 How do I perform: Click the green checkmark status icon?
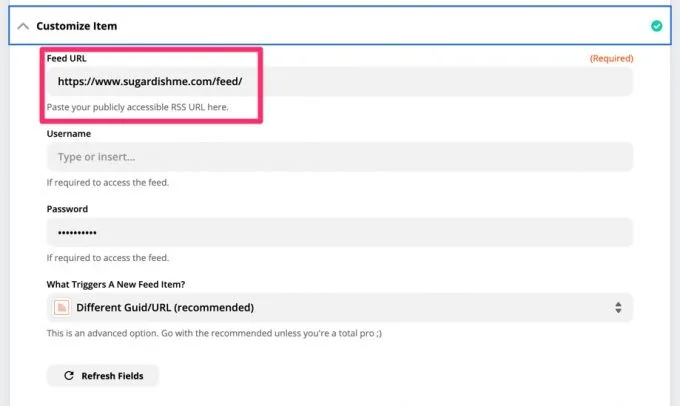pos(656,26)
